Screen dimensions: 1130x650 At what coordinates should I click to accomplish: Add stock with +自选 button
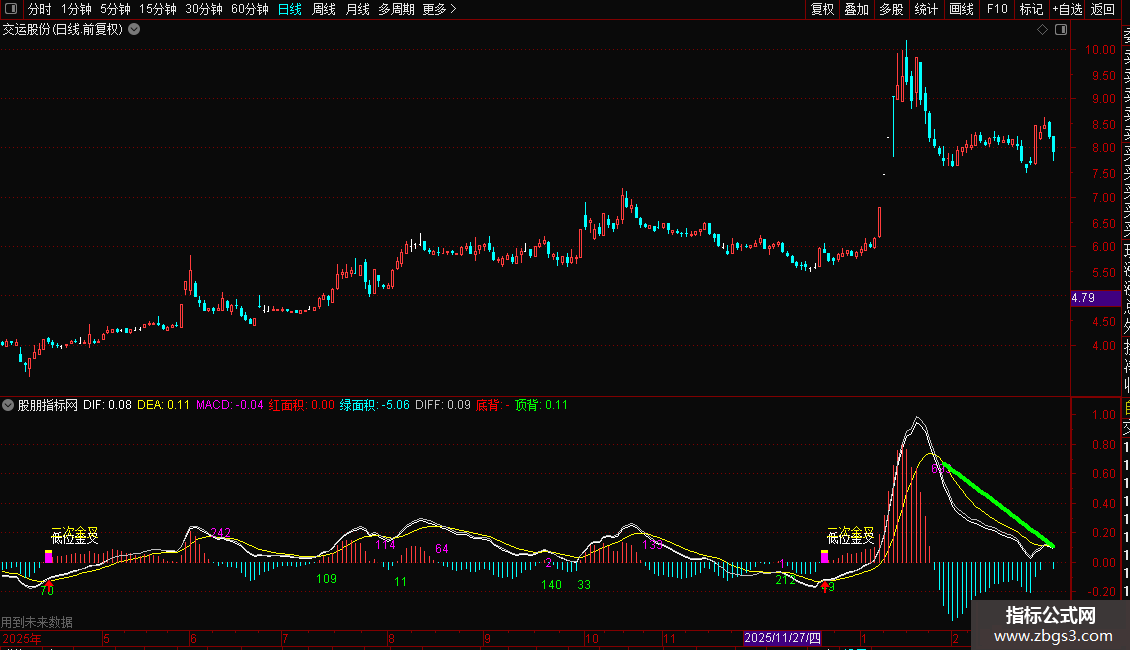pyautogui.click(x=1067, y=9)
